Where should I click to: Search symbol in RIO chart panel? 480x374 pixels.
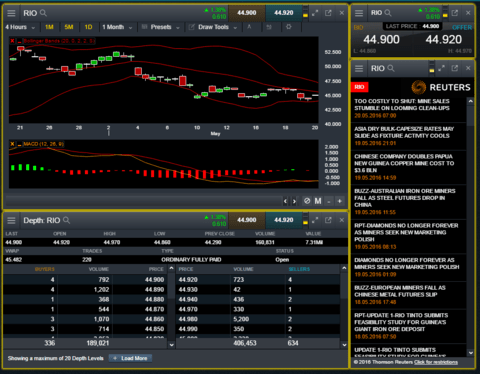43,13
